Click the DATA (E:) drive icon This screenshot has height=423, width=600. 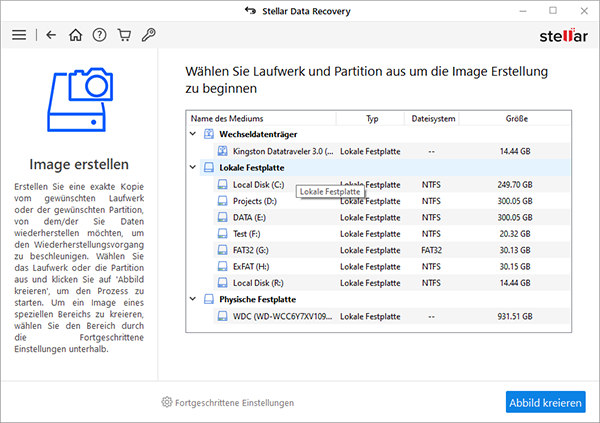(223, 217)
